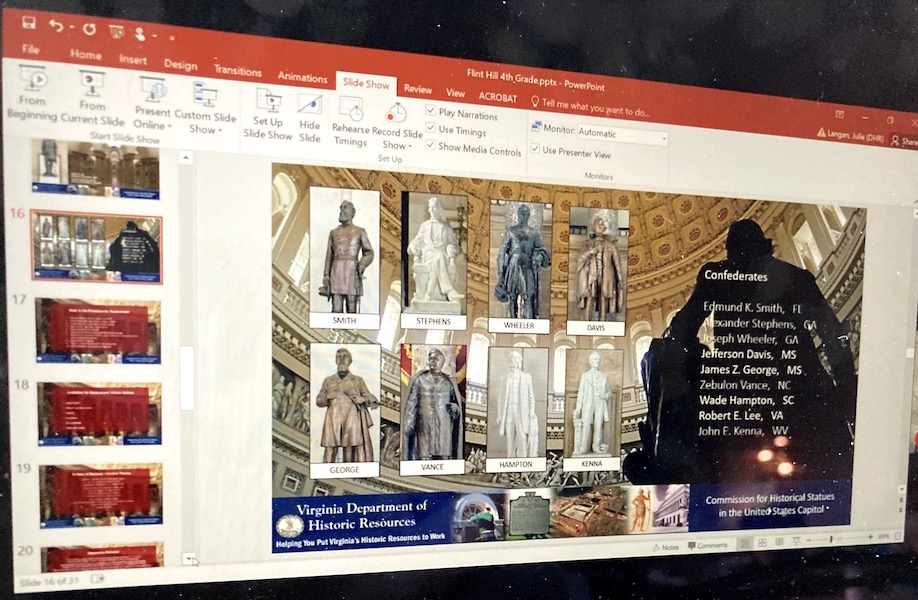Toggle the Use Timings checkbox
The height and width of the screenshot is (600, 918).
[x=430, y=128]
